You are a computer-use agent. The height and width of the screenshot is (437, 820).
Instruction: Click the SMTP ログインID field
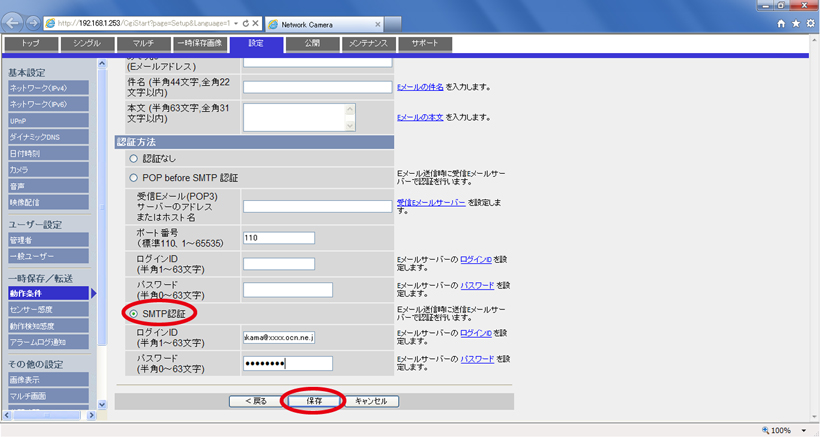coord(279,337)
